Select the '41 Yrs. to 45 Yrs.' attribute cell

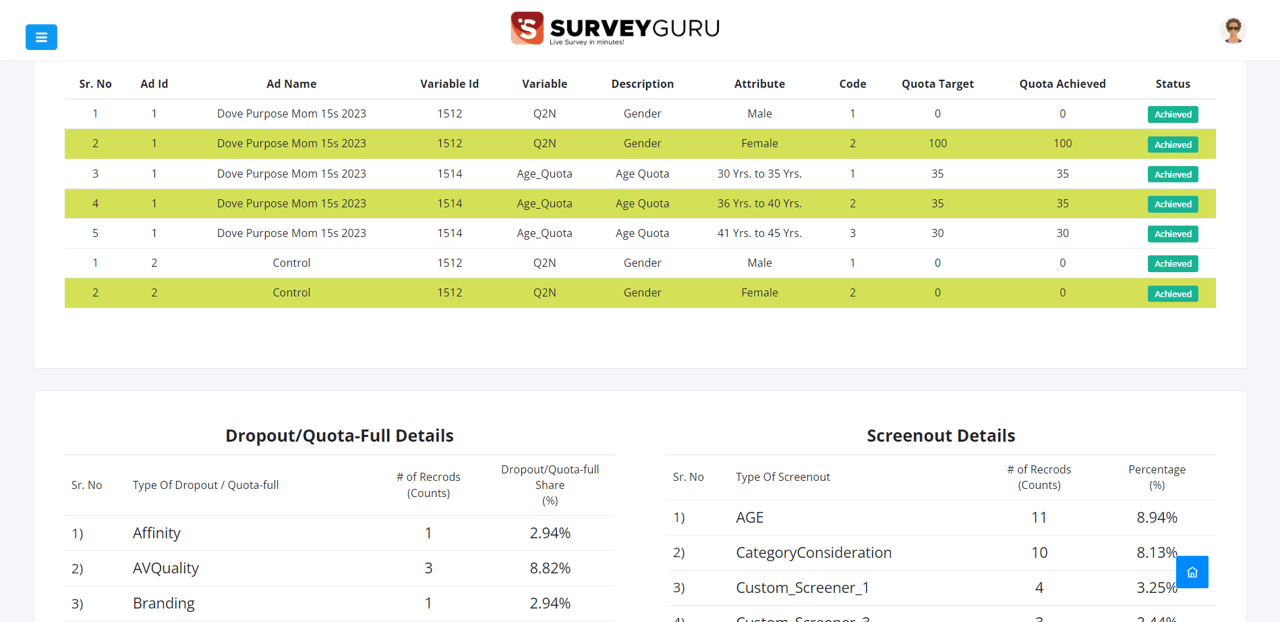click(x=759, y=234)
